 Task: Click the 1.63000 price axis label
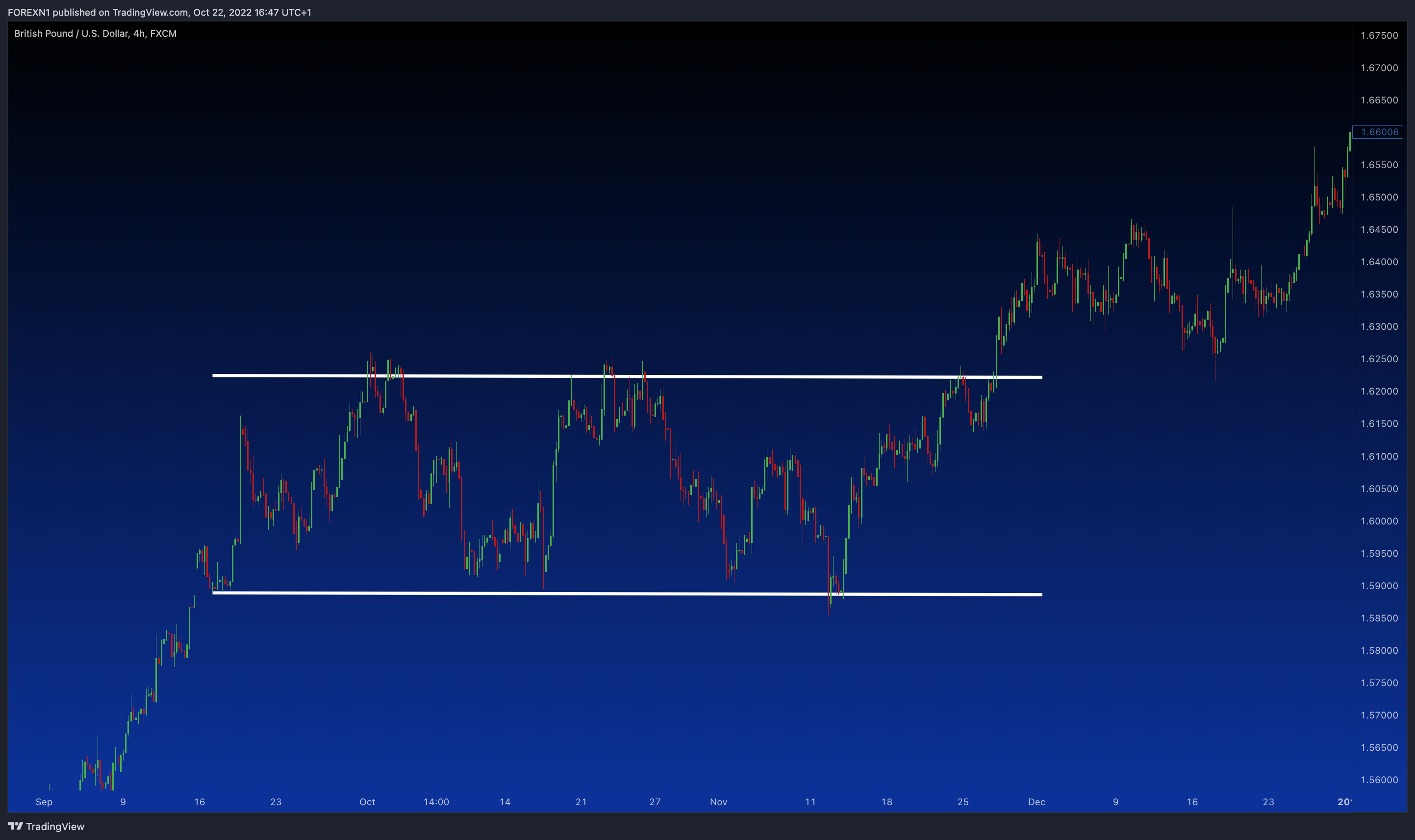(1379, 326)
